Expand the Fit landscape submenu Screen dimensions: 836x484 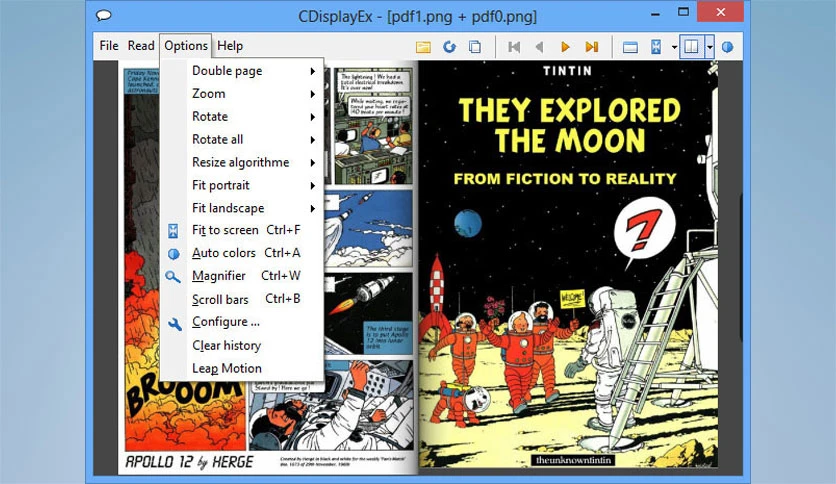[x=242, y=208]
